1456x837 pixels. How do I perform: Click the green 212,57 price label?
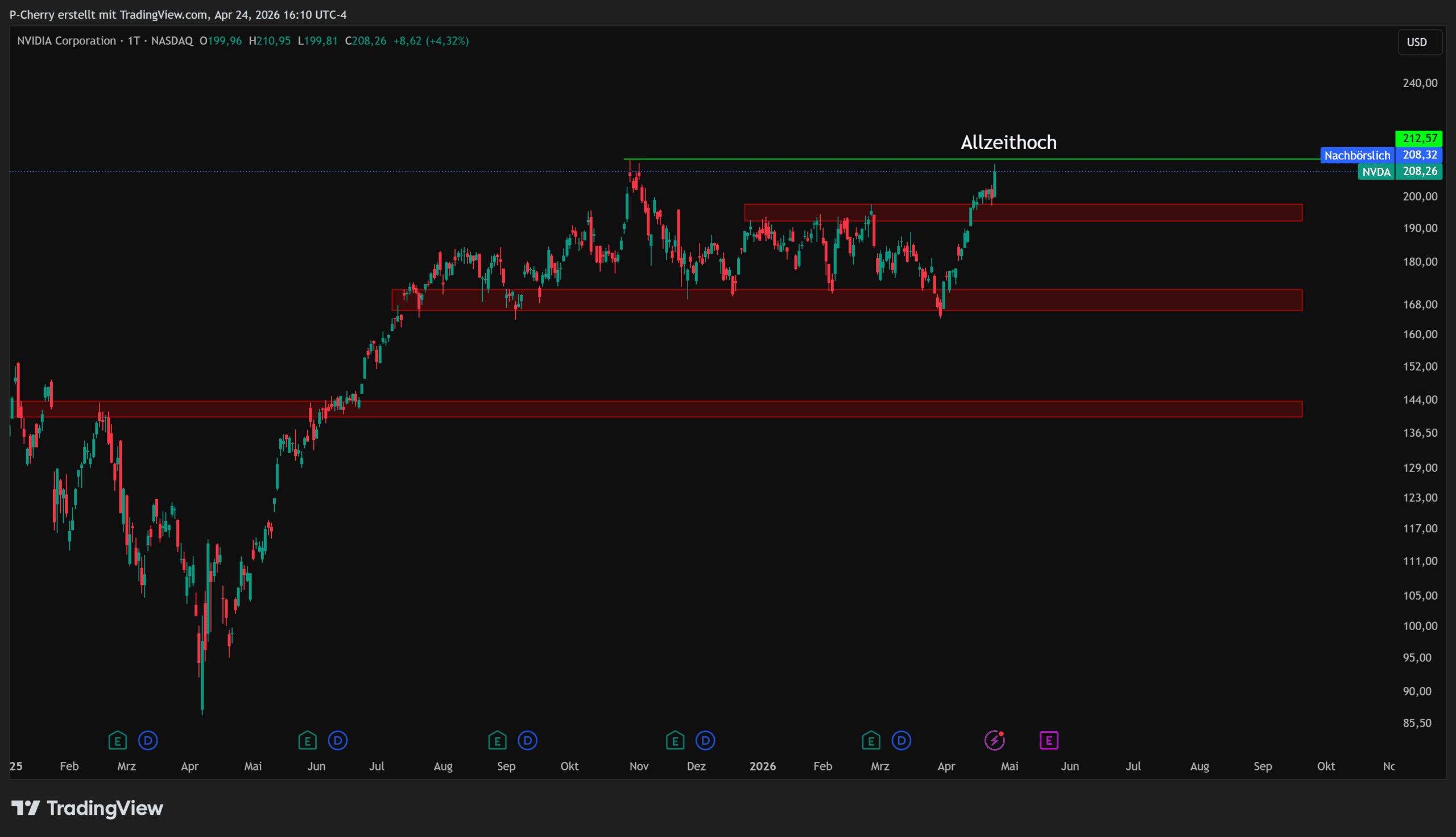1418,139
